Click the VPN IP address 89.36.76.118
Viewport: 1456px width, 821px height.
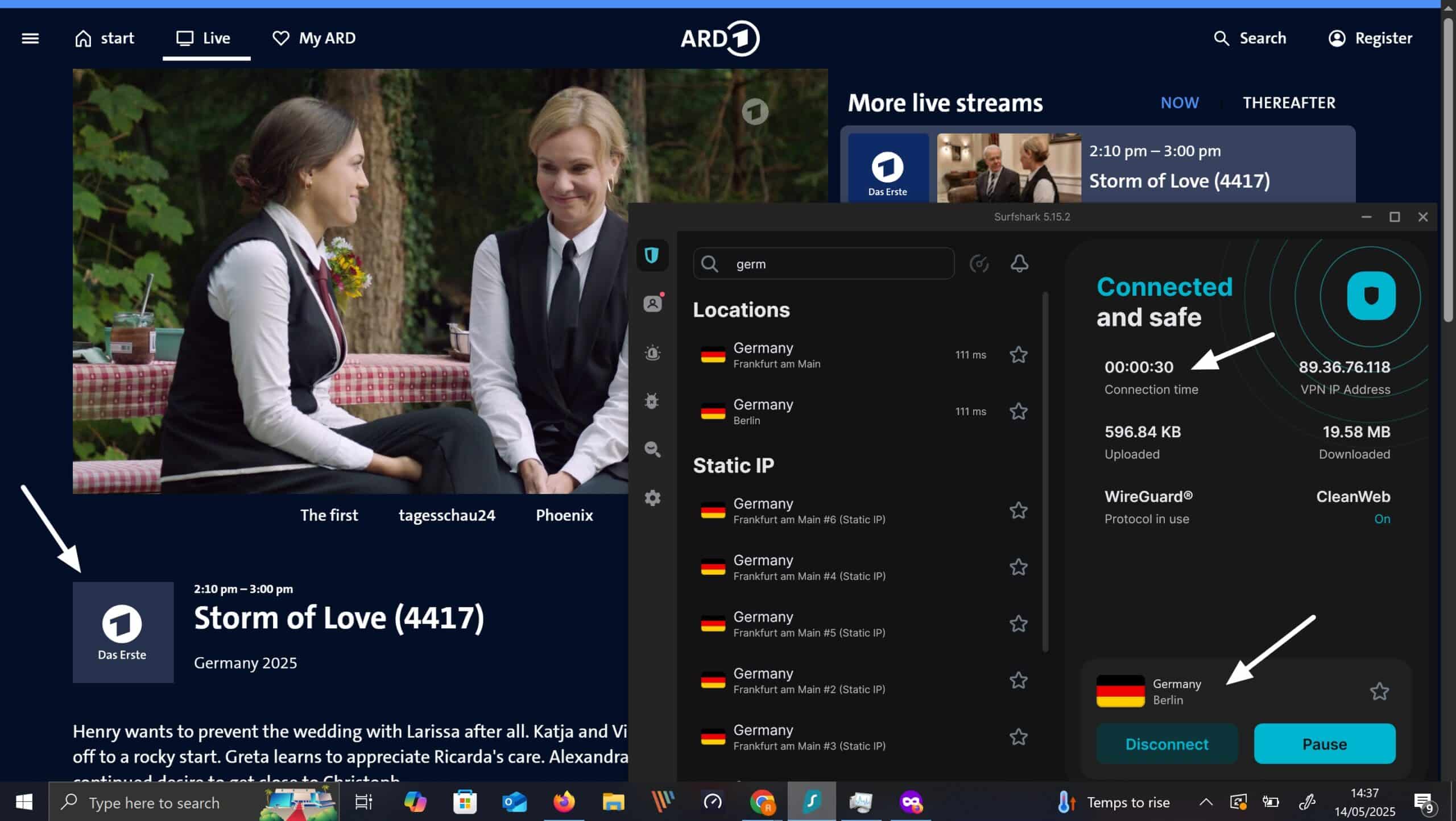coord(1344,367)
